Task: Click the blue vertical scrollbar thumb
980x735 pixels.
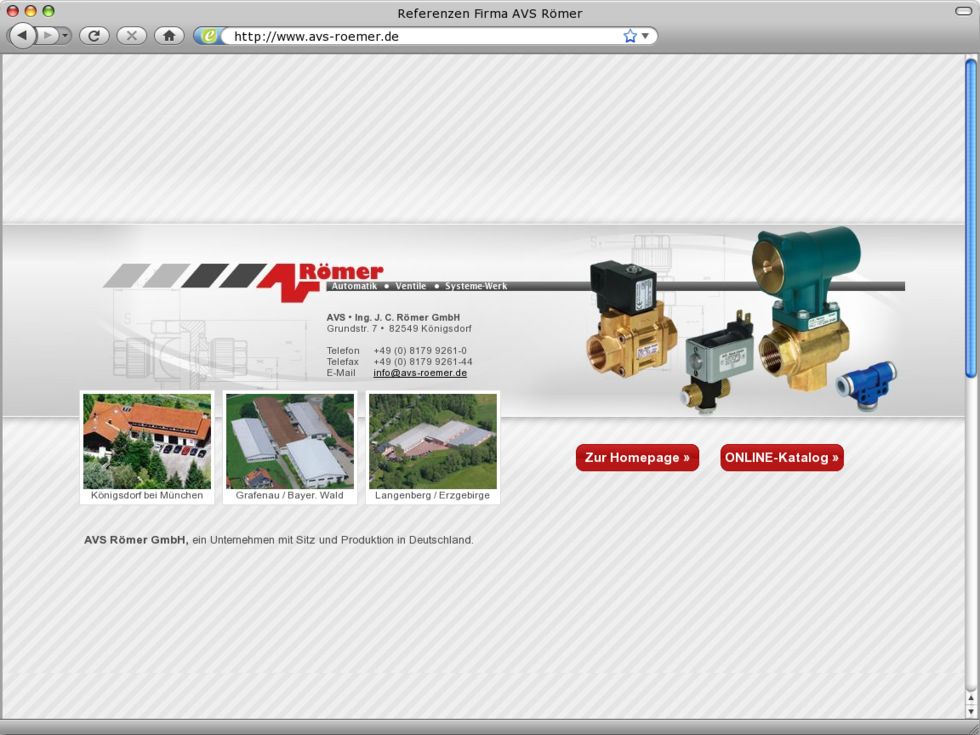Action: pyautogui.click(x=971, y=218)
